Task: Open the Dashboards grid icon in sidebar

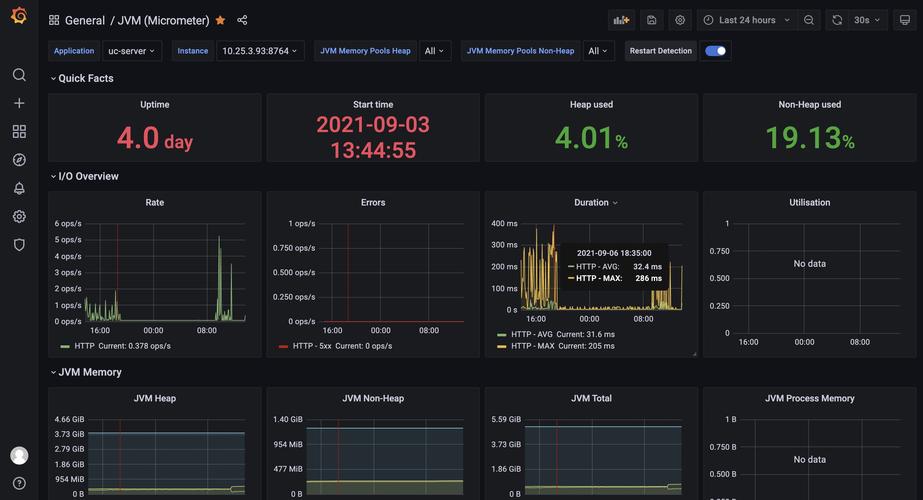Action: [19, 131]
